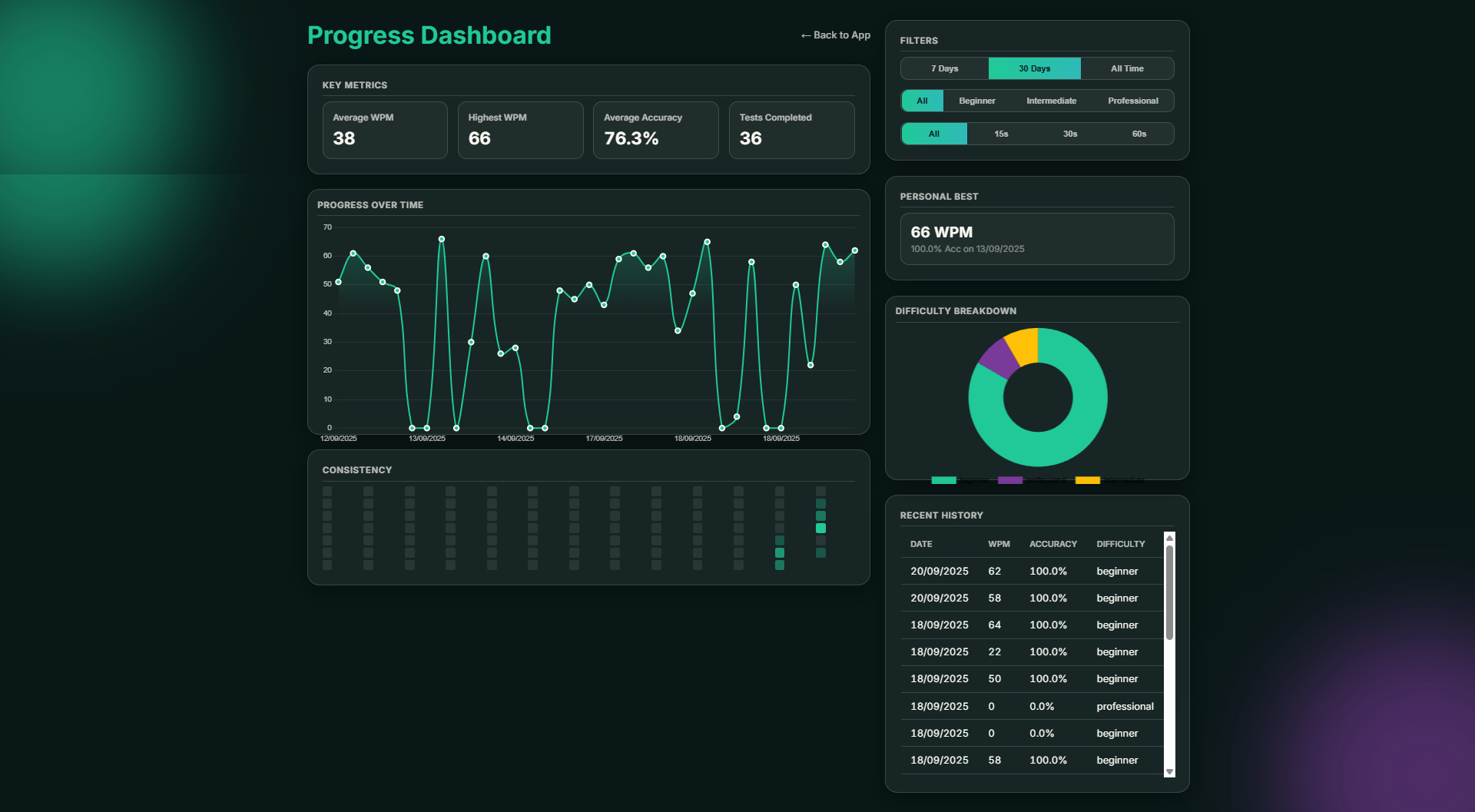This screenshot has width=1475, height=812.
Task: Click the purple slice of the difficulty donut
Action: (x=998, y=358)
